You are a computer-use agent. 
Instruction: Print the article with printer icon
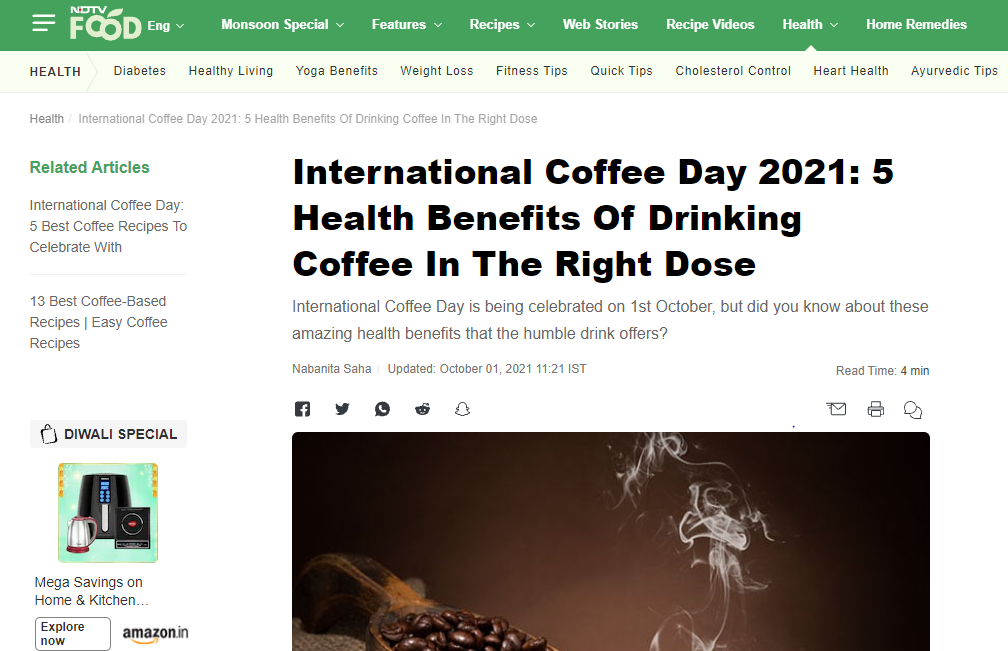coord(876,409)
